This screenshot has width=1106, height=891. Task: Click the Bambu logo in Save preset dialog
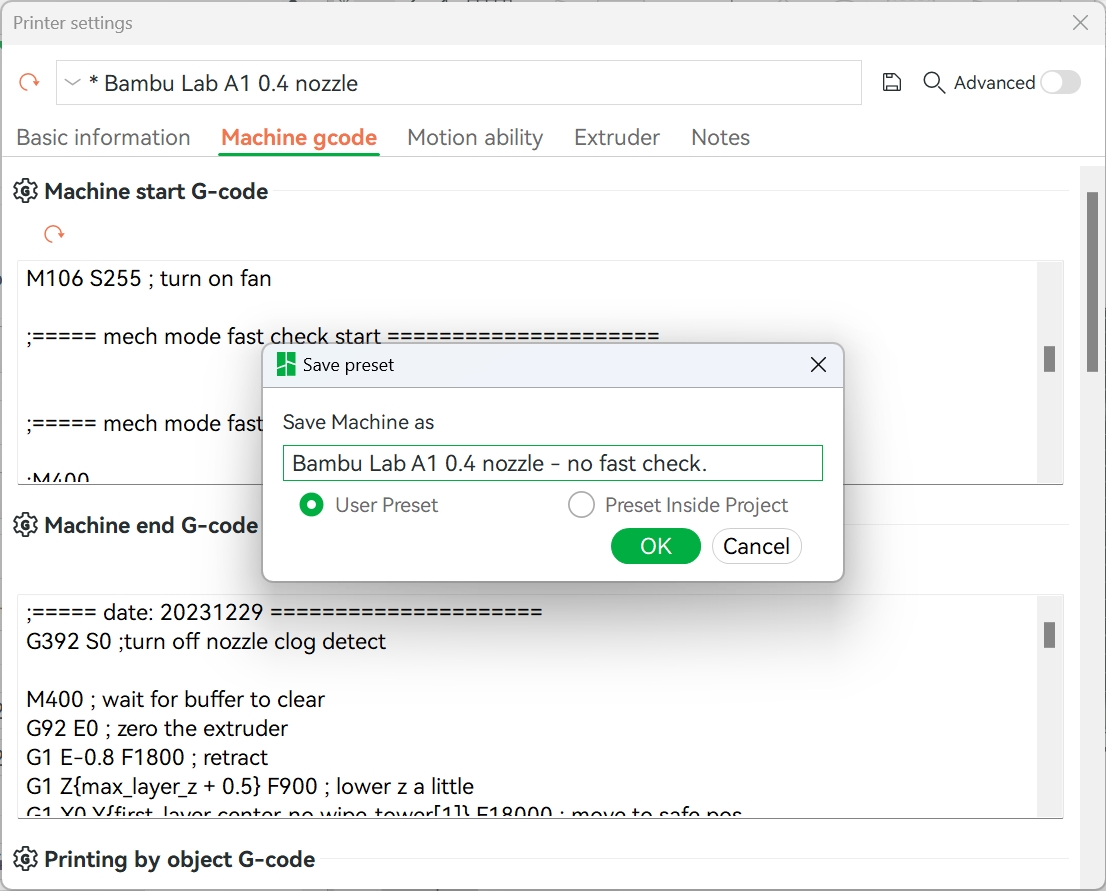coord(286,365)
